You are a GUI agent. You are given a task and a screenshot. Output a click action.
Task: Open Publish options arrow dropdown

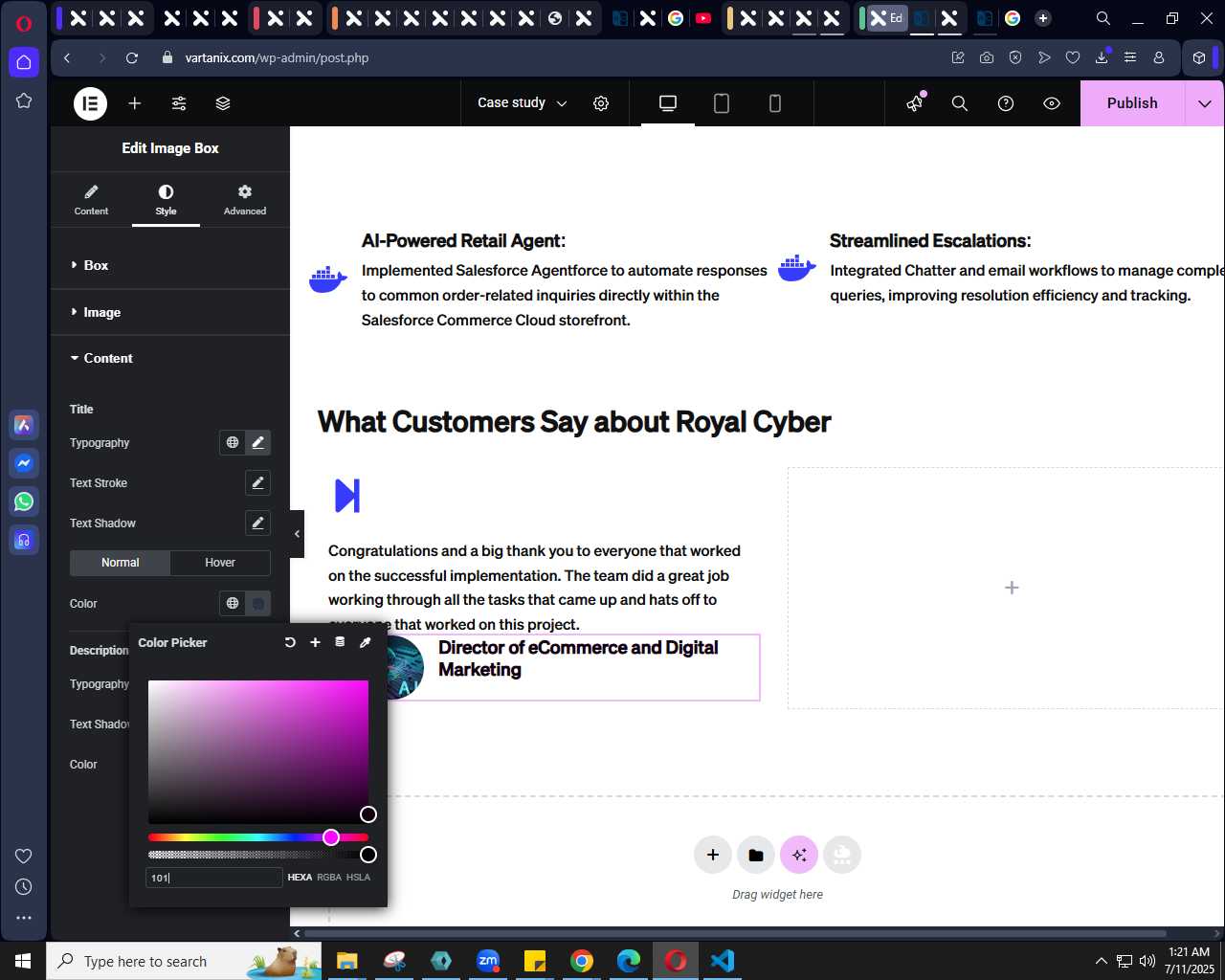(1205, 103)
